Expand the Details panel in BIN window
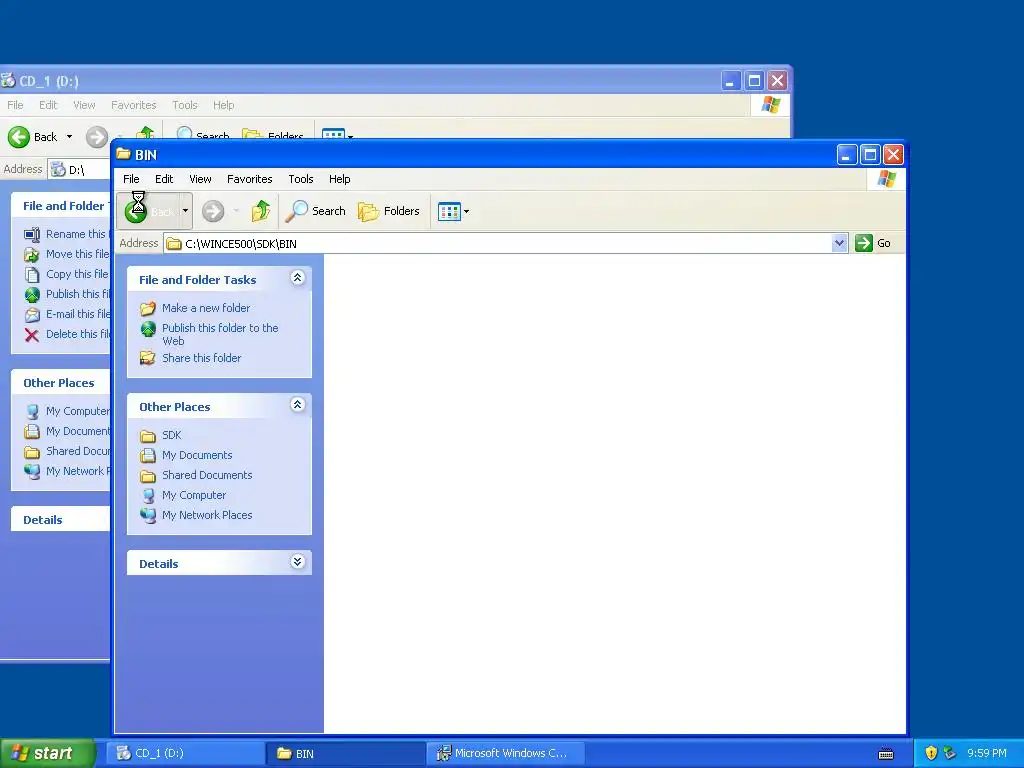 click(x=297, y=562)
